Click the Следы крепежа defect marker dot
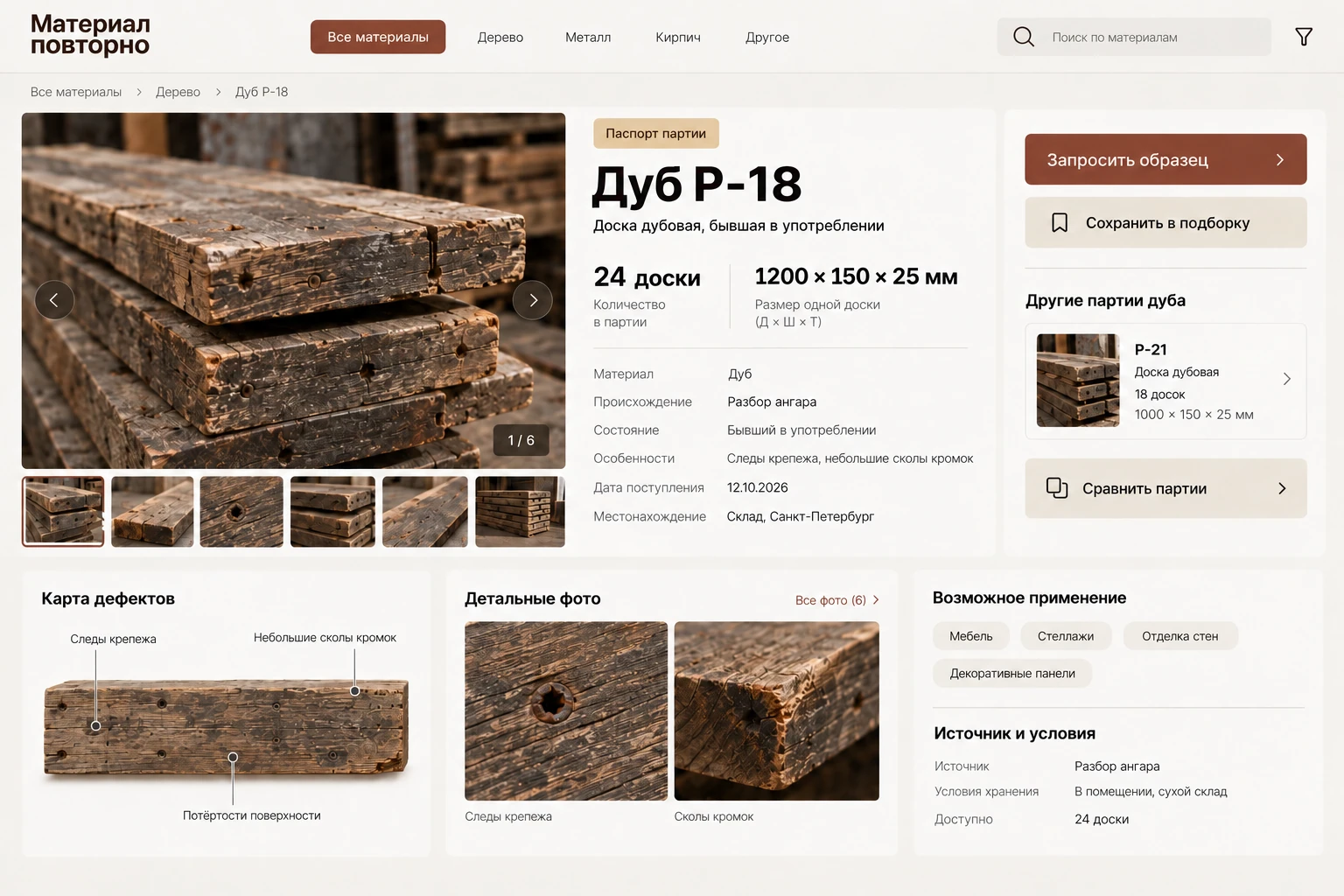 tap(95, 725)
